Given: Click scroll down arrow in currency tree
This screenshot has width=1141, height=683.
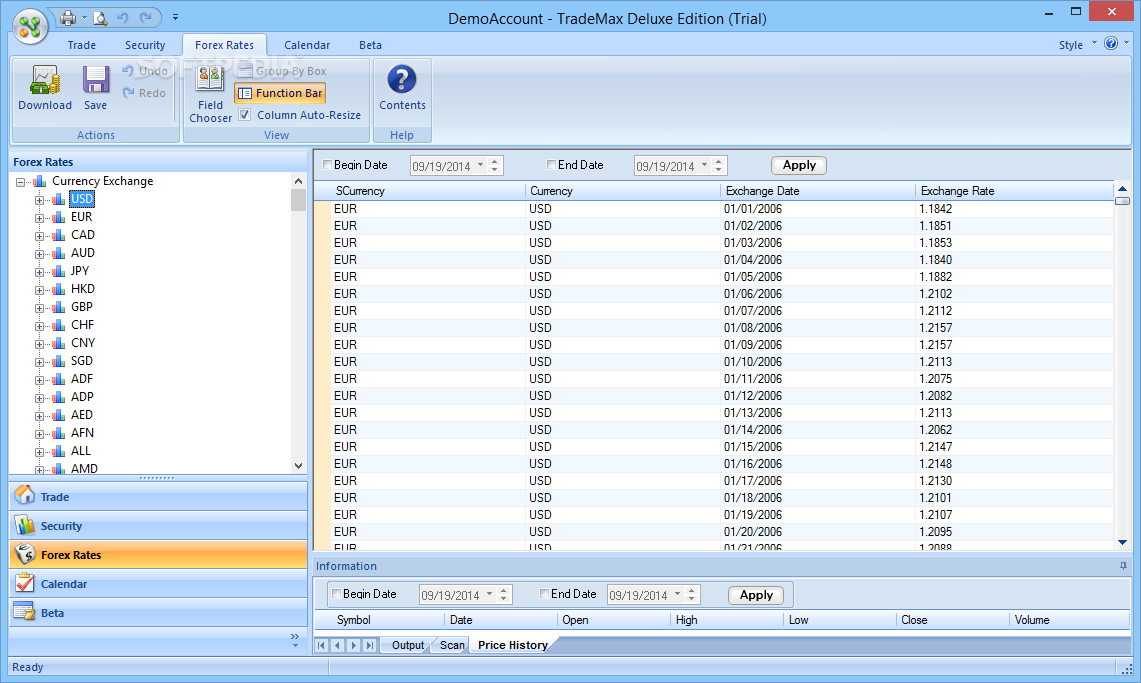Looking at the screenshot, I should [x=298, y=466].
